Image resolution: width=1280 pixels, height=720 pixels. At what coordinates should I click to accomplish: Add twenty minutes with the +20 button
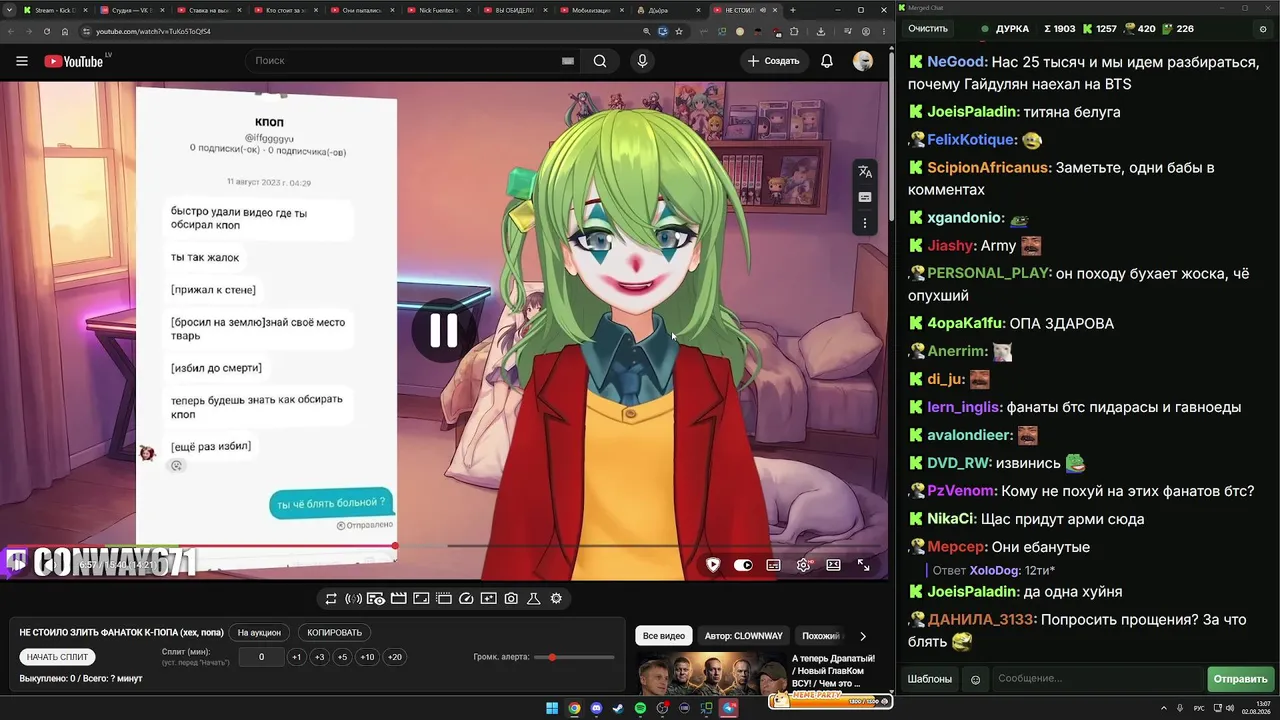point(395,657)
